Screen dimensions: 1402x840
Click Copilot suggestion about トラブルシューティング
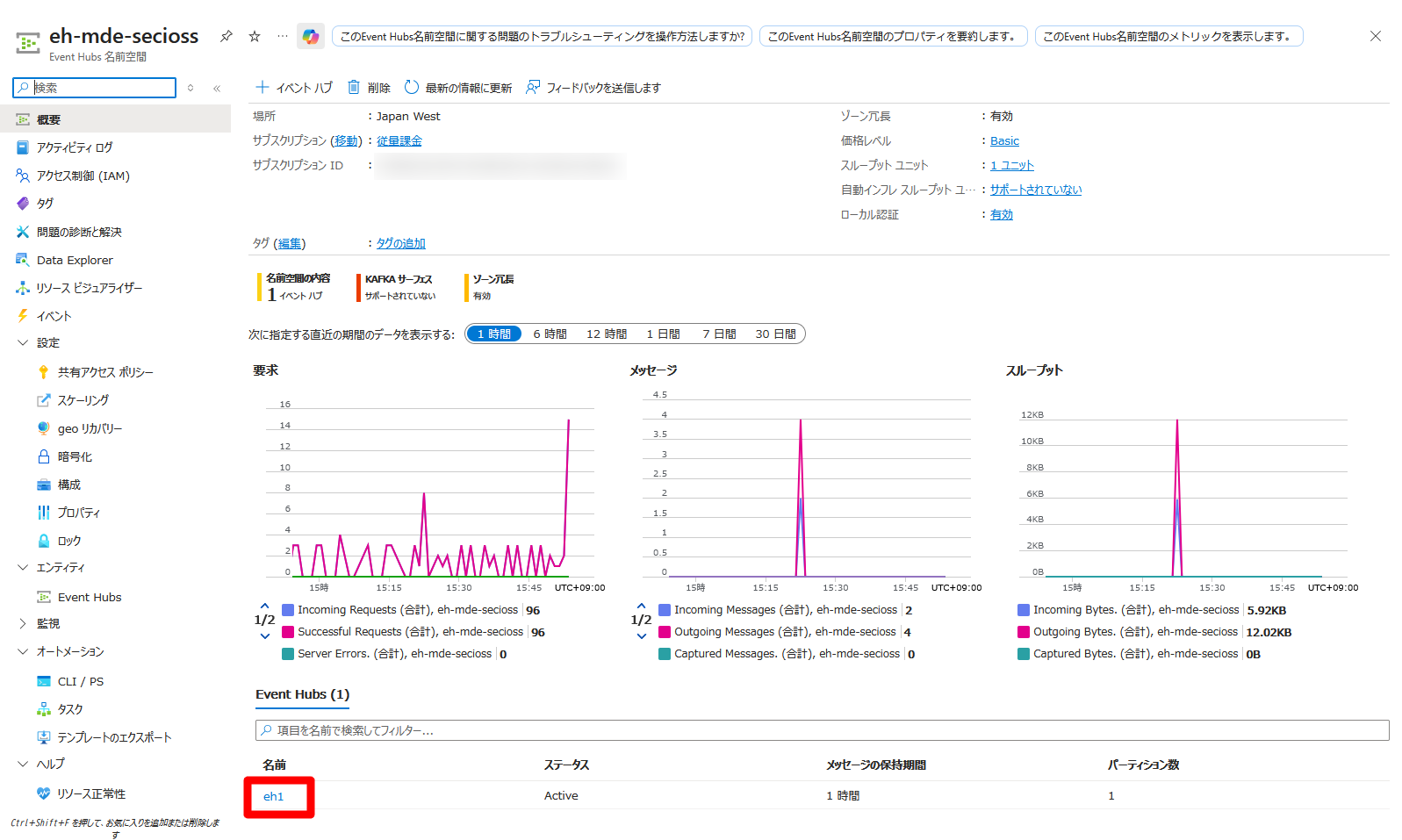542,36
